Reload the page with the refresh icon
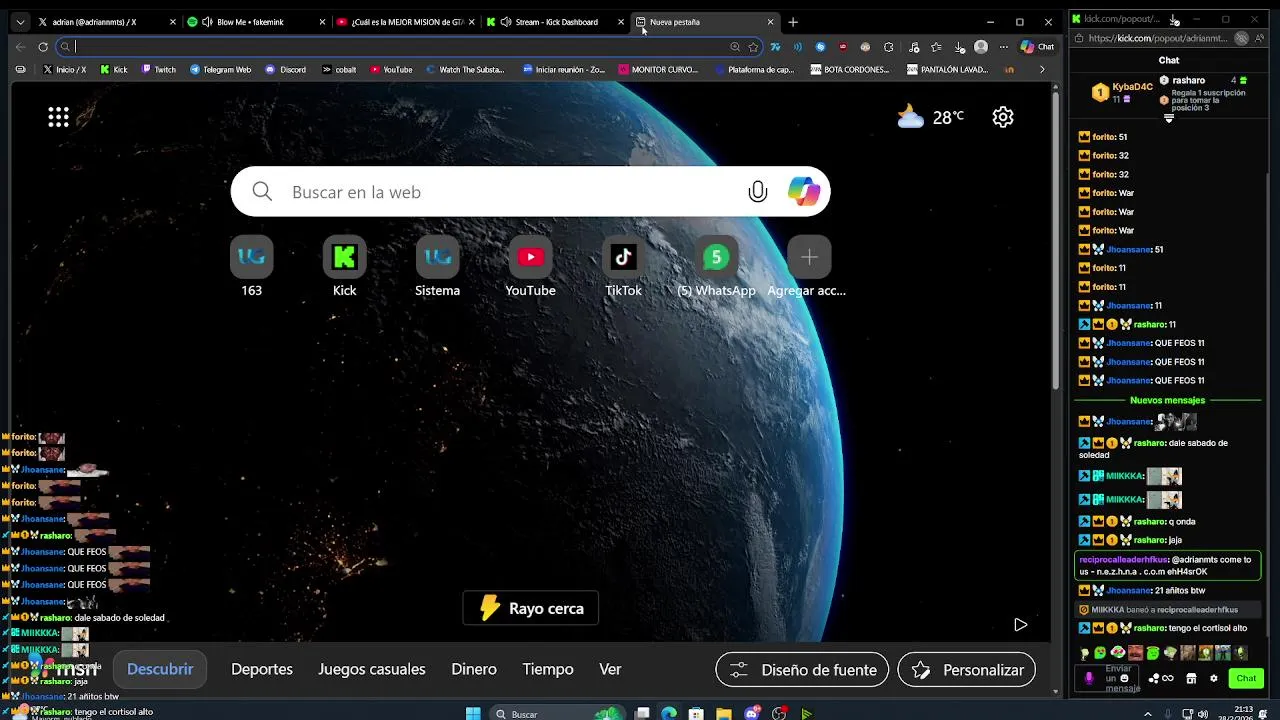The height and width of the screenshot is (720, 1280). [x=43, y=47]
